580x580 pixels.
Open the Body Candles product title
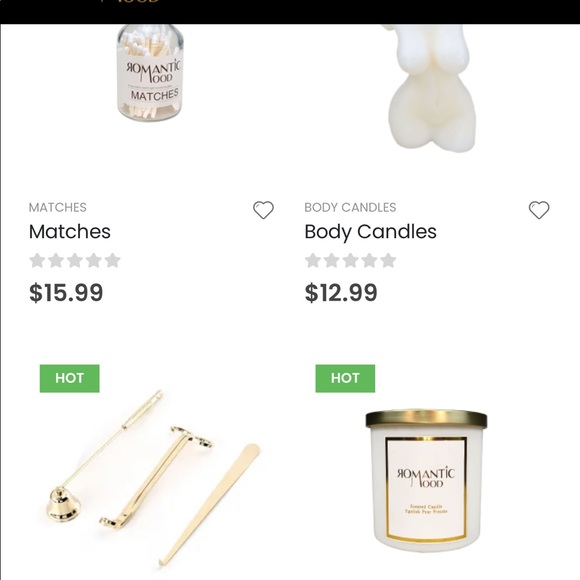click(x=370, y=232)
